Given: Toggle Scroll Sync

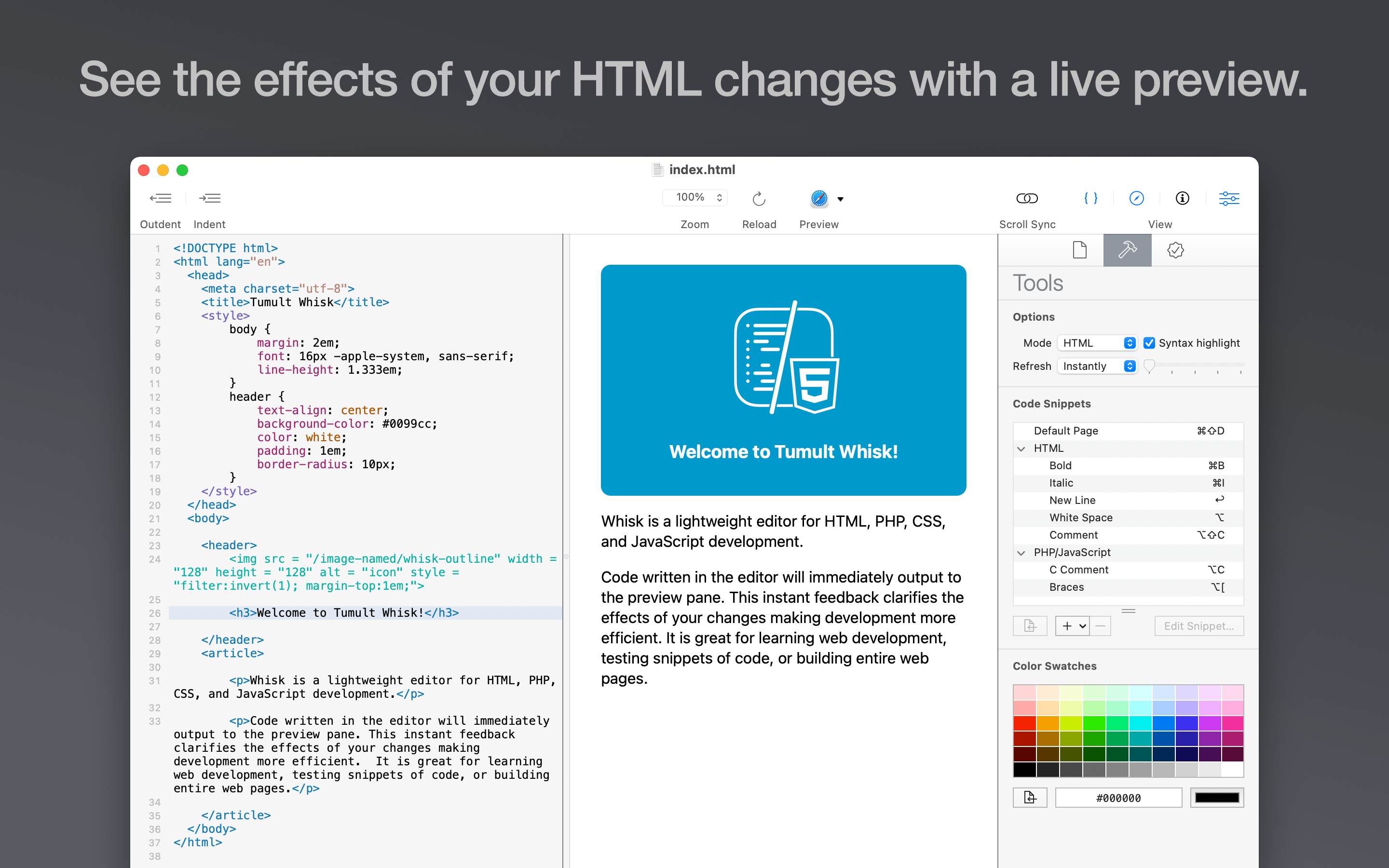Looking at the screenshot, I should pyautogui.click(x=1027, y=198).
